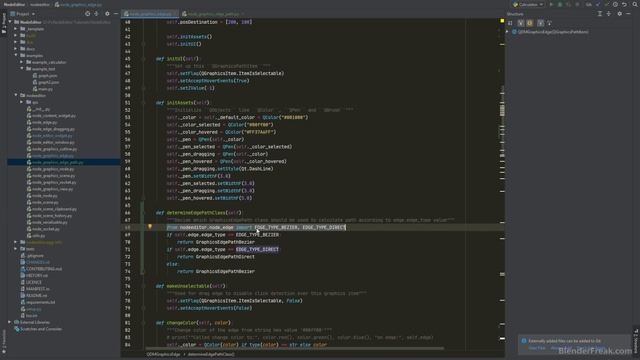Expand the qss folder
This screenshot has height=360, width=640.
click(x=22, y=102)
